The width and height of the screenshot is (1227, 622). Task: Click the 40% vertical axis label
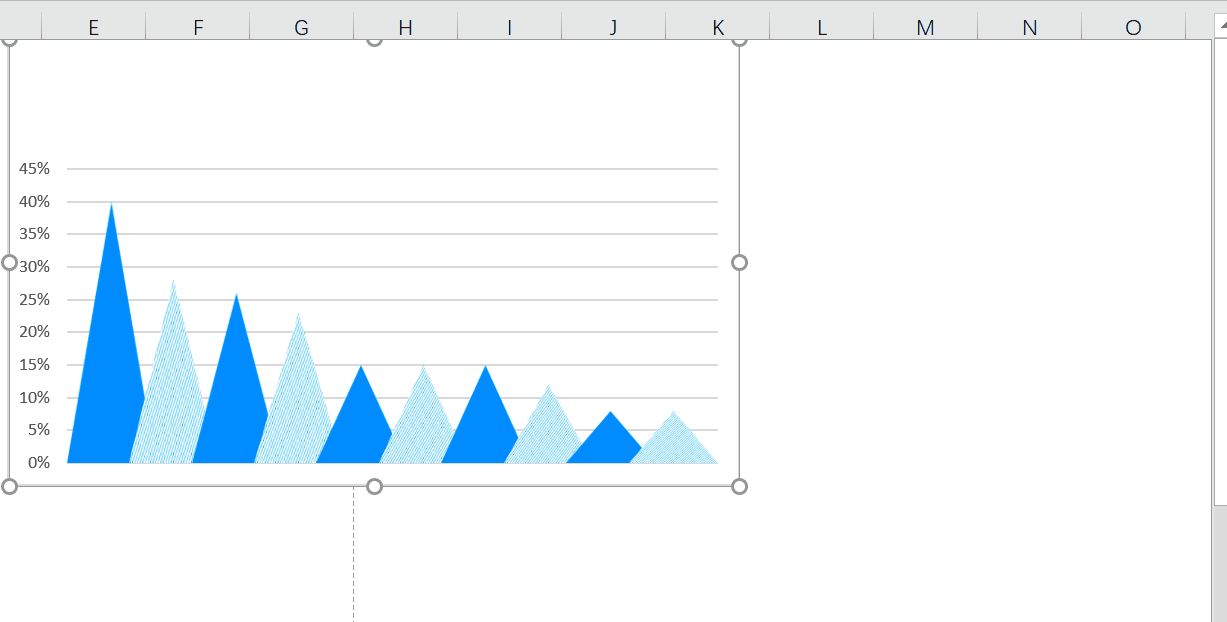(x=34, y=201)
